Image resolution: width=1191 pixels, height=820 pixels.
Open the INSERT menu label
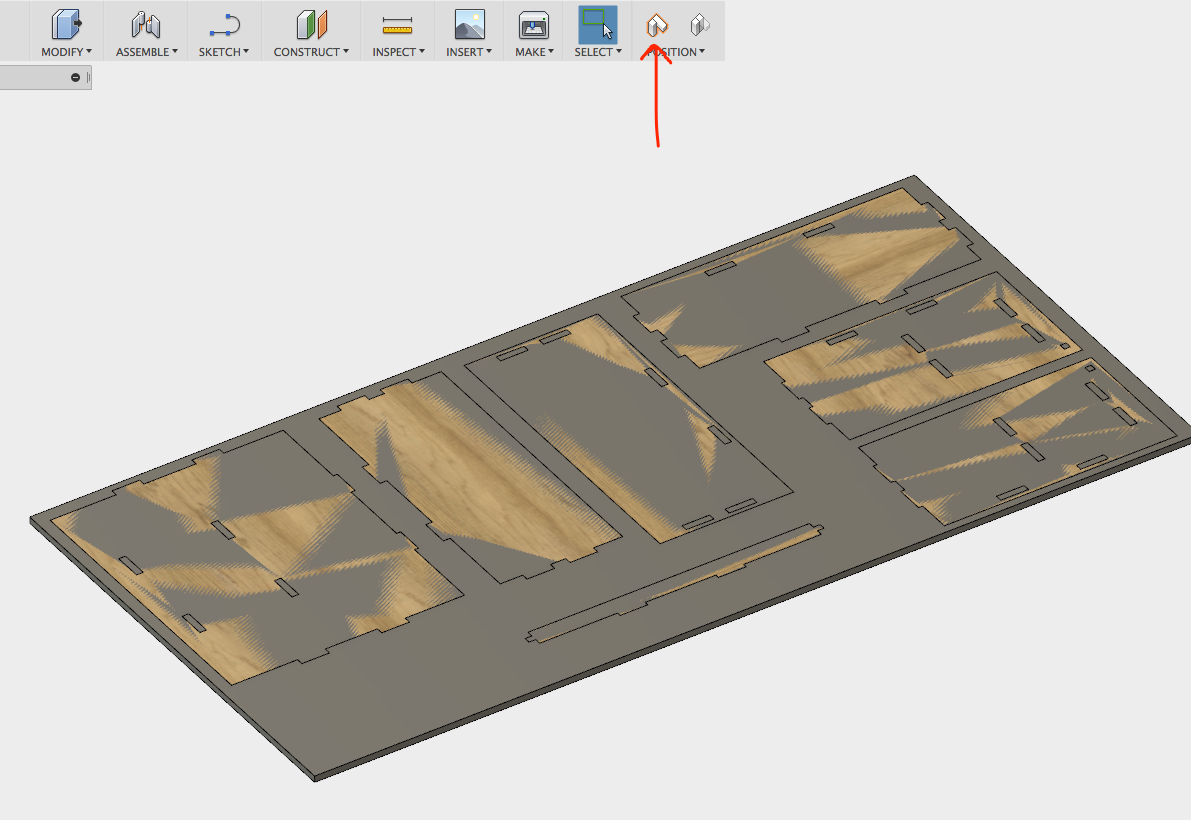click(469, 52)
